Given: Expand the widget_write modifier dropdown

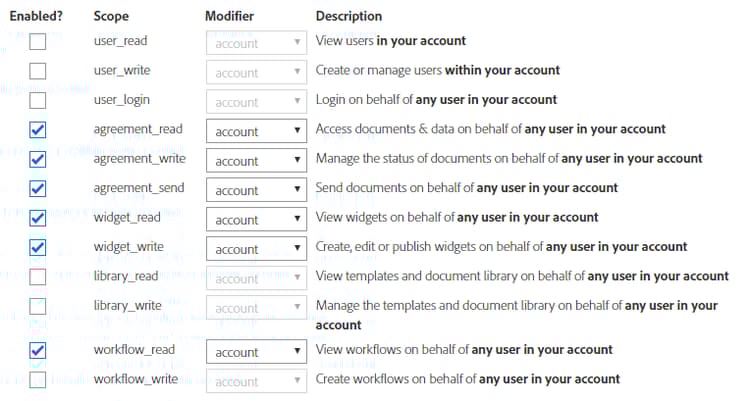Looking at the screenshot, I should [x=256, y=249].
